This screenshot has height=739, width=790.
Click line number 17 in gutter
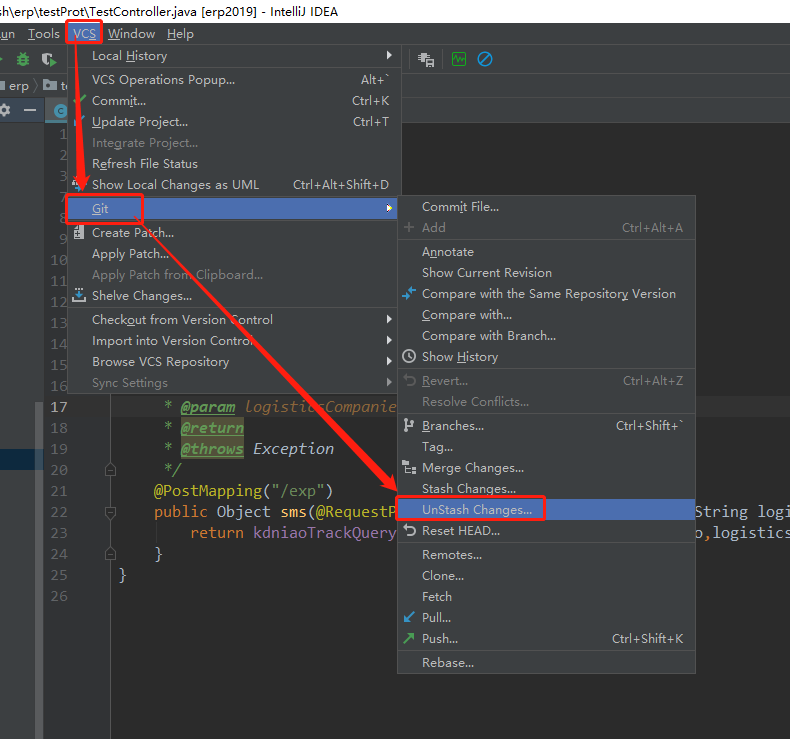pyautogui.click(x=59, y=407)
